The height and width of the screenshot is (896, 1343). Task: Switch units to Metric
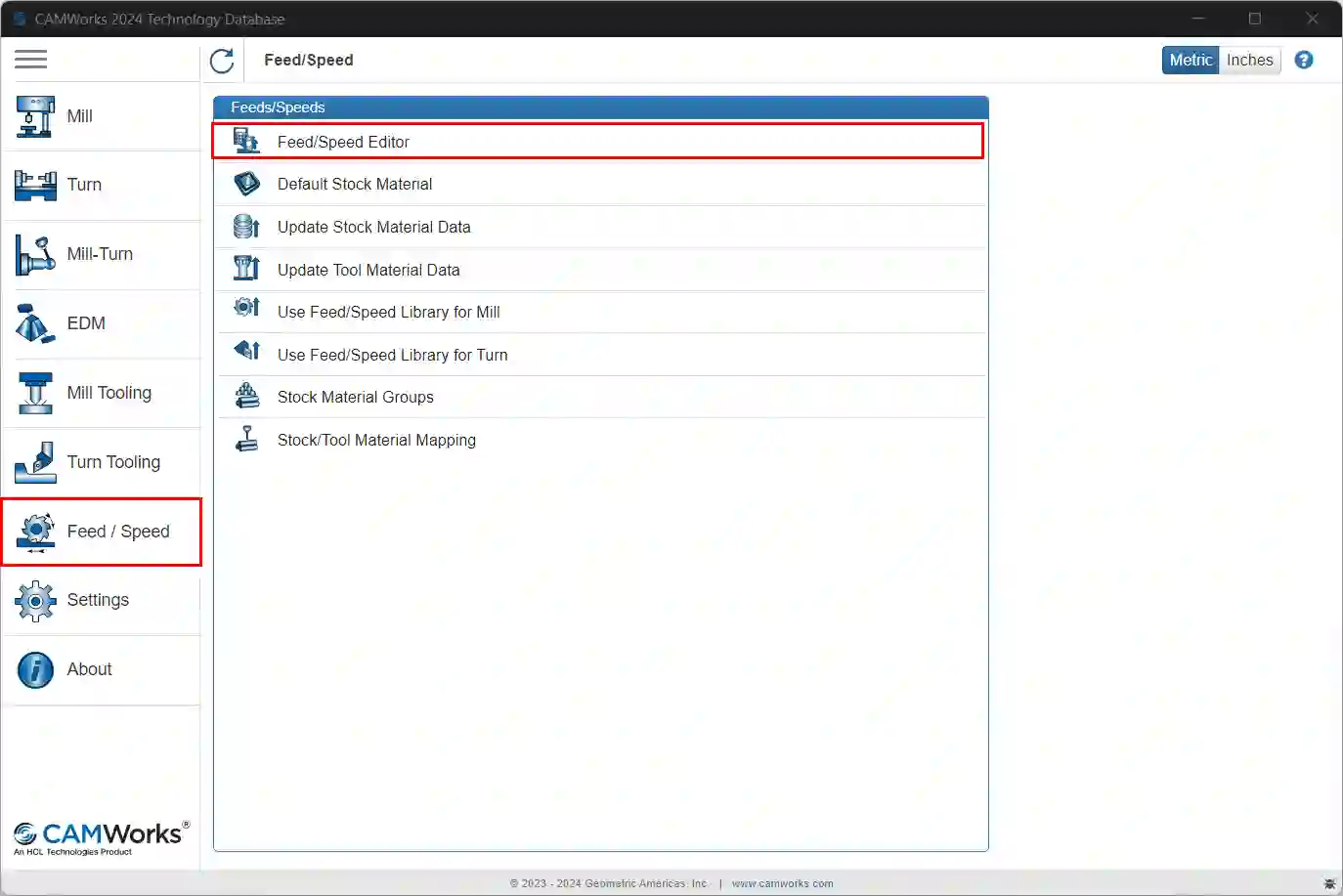click(1191, 60)
